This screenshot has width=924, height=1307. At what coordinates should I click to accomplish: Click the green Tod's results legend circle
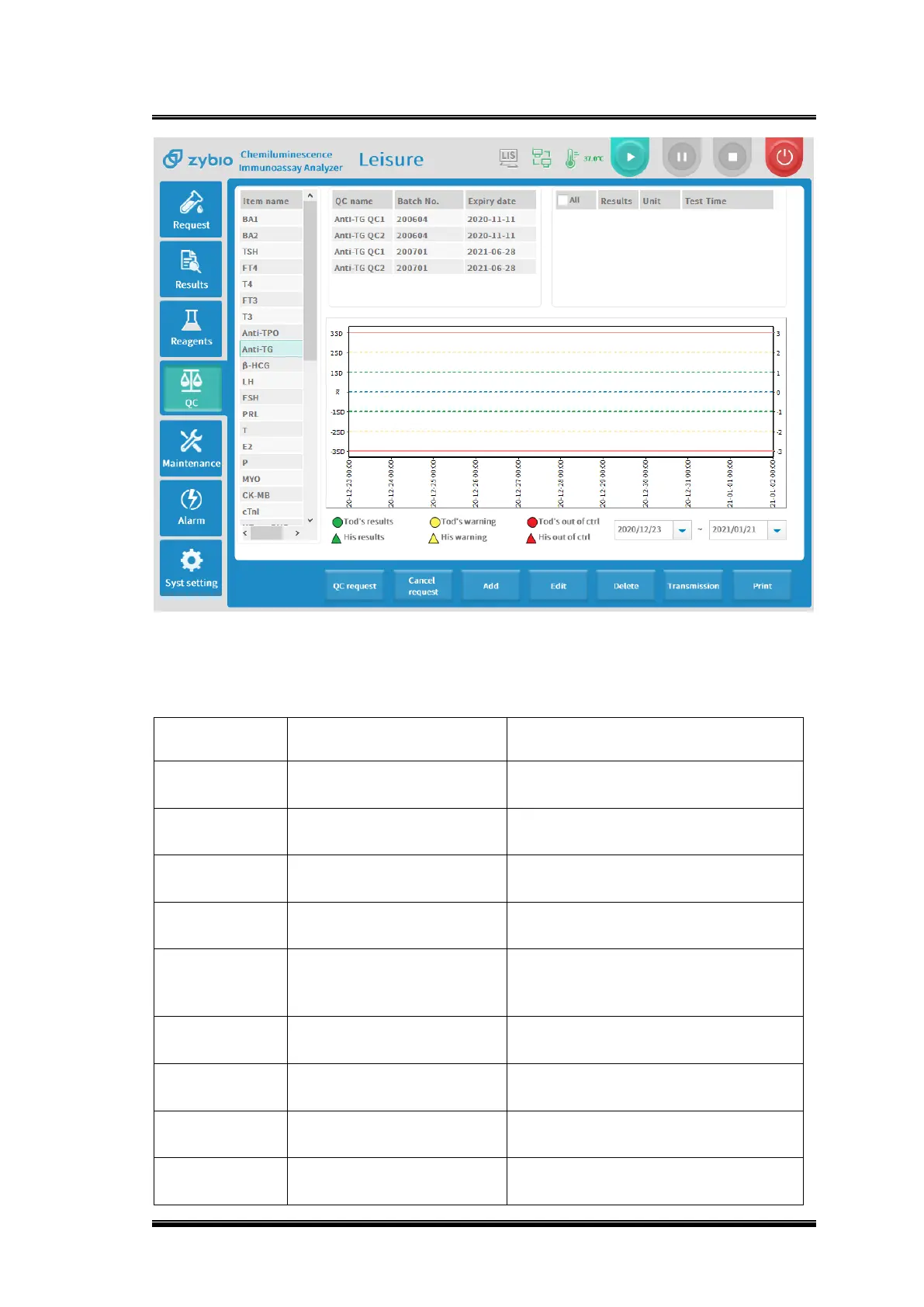337,522
